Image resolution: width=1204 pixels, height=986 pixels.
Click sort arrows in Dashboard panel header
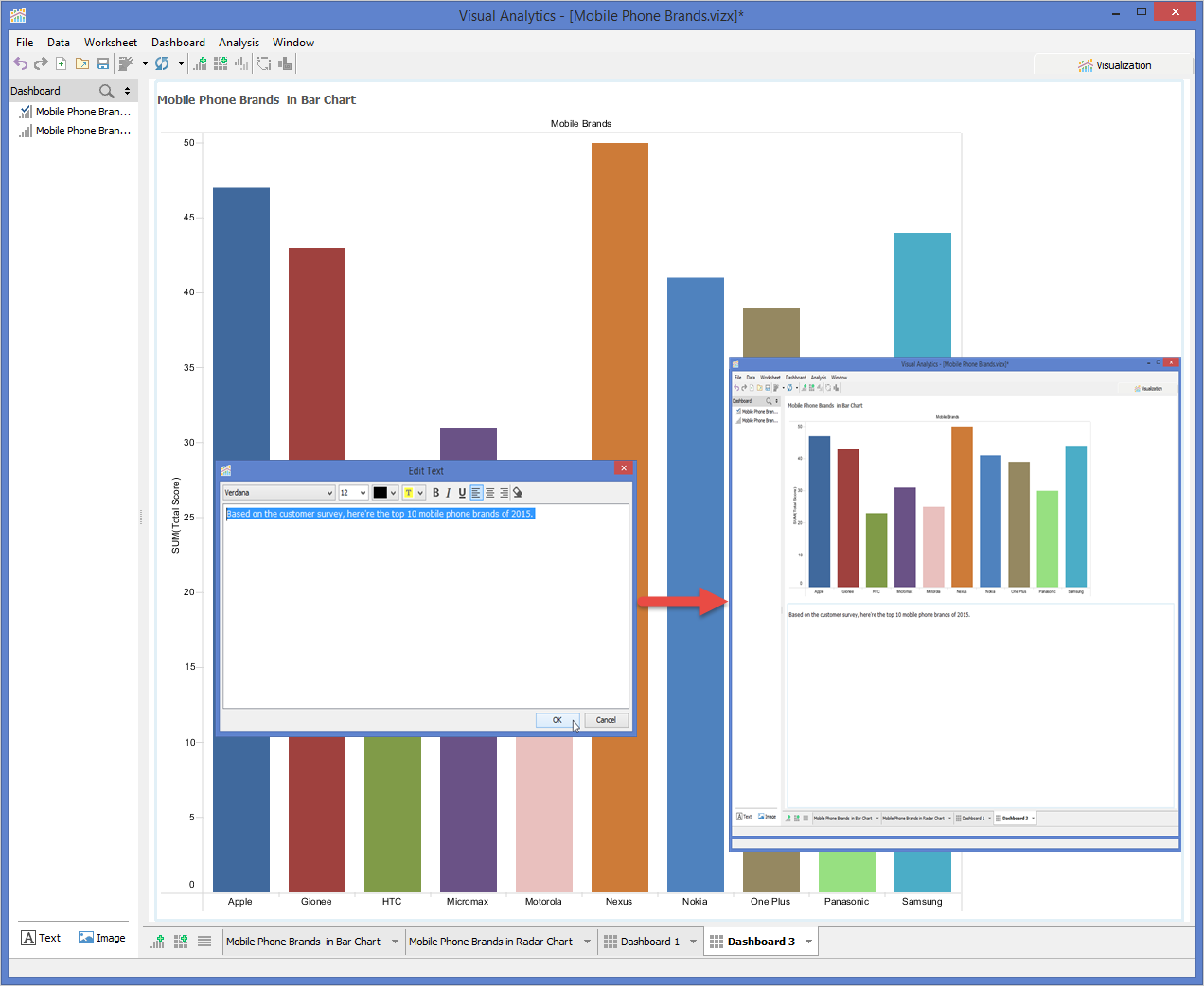pos(128,91)
